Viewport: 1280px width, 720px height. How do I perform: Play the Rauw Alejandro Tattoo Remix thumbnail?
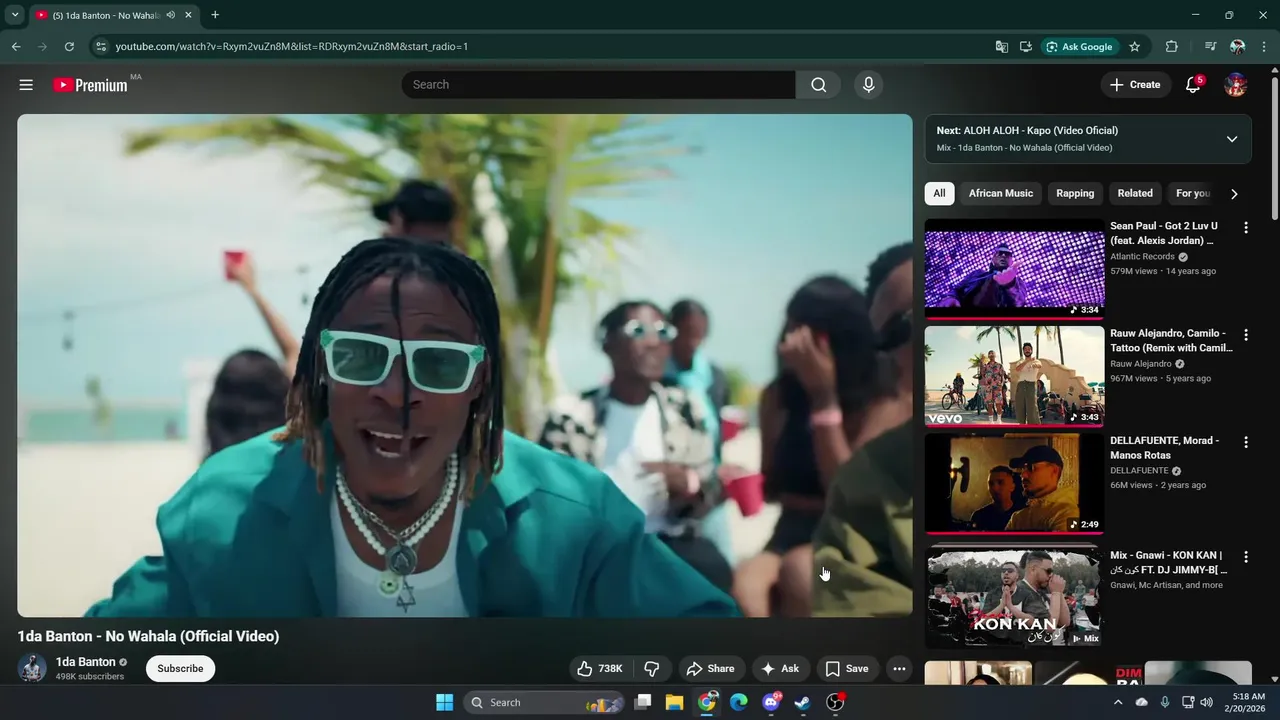click(x=1014, y=376)
